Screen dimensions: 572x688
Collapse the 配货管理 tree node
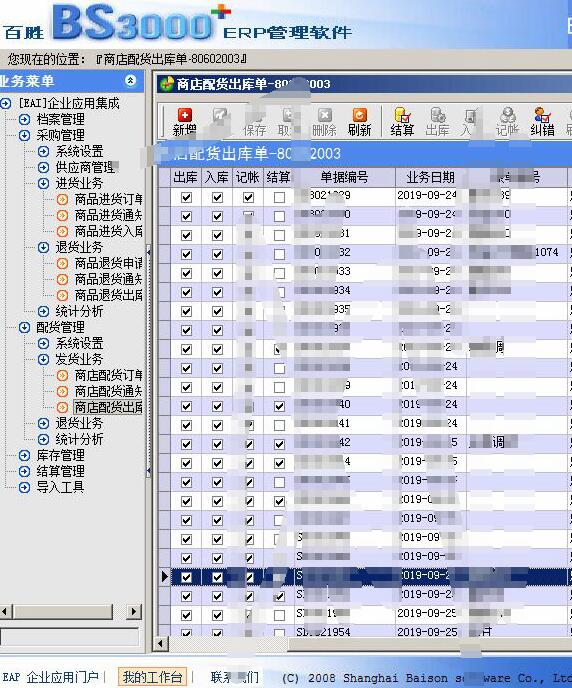click(24, 327)
